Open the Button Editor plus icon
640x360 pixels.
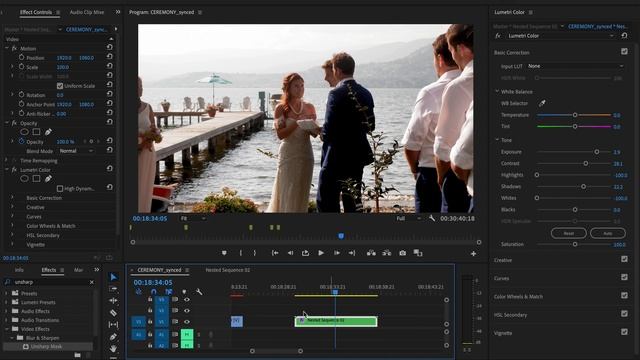click(473, 253)
